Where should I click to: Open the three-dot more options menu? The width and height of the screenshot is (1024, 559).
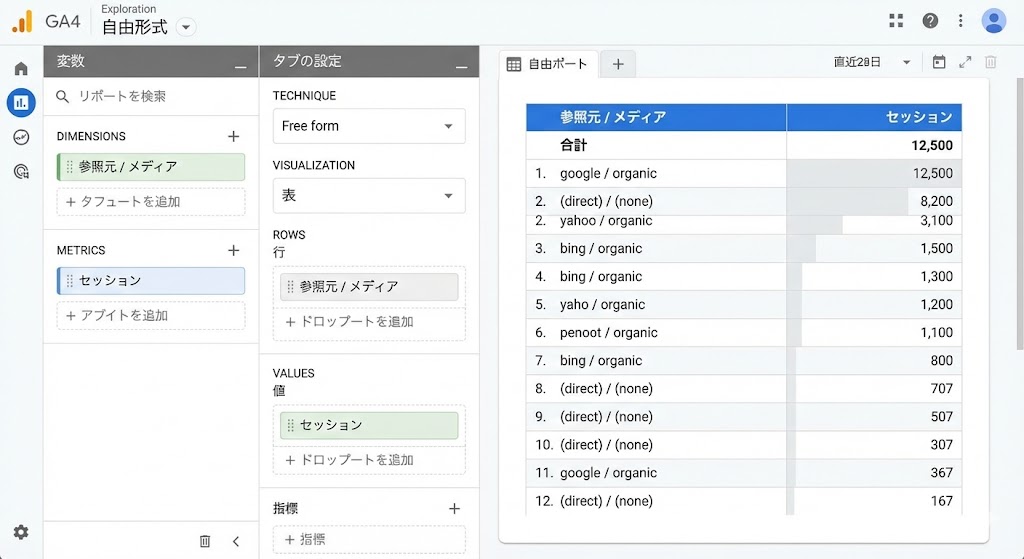coord(960,21)
